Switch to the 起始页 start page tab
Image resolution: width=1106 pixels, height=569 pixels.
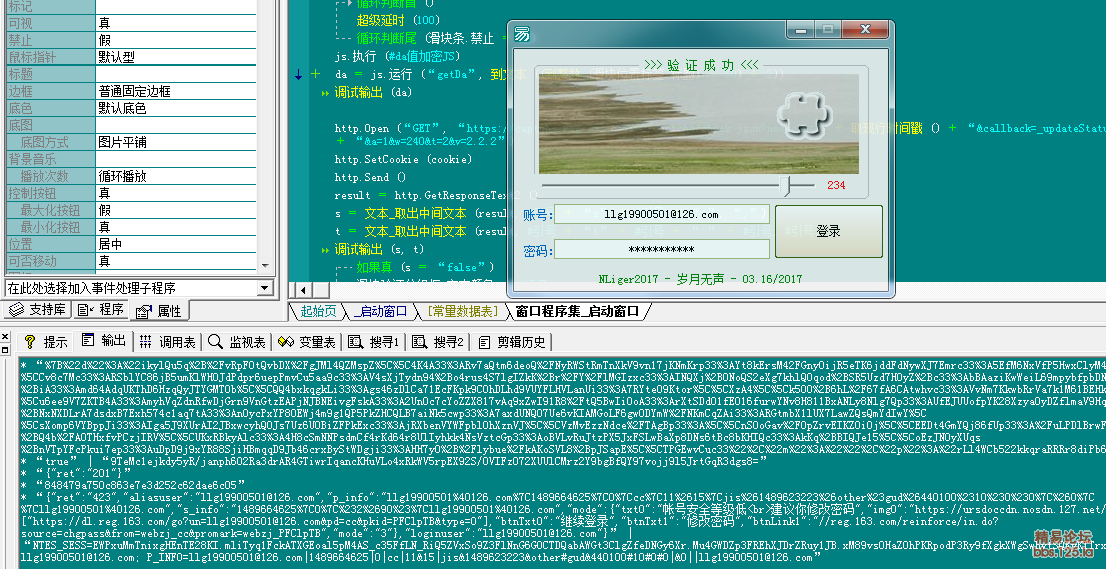(318, 311)
